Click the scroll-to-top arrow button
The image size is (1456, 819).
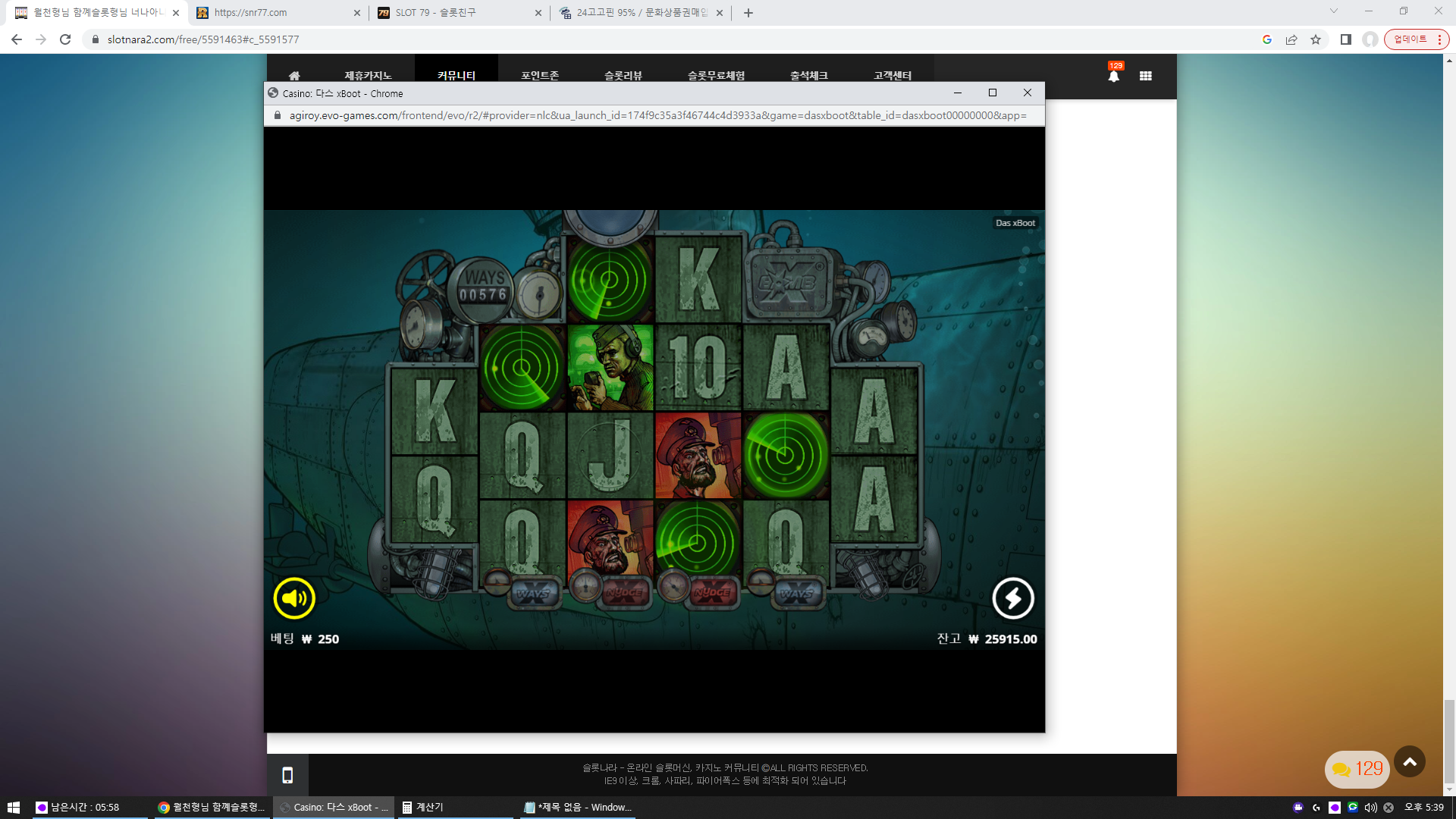click(x=1410, y=762)
